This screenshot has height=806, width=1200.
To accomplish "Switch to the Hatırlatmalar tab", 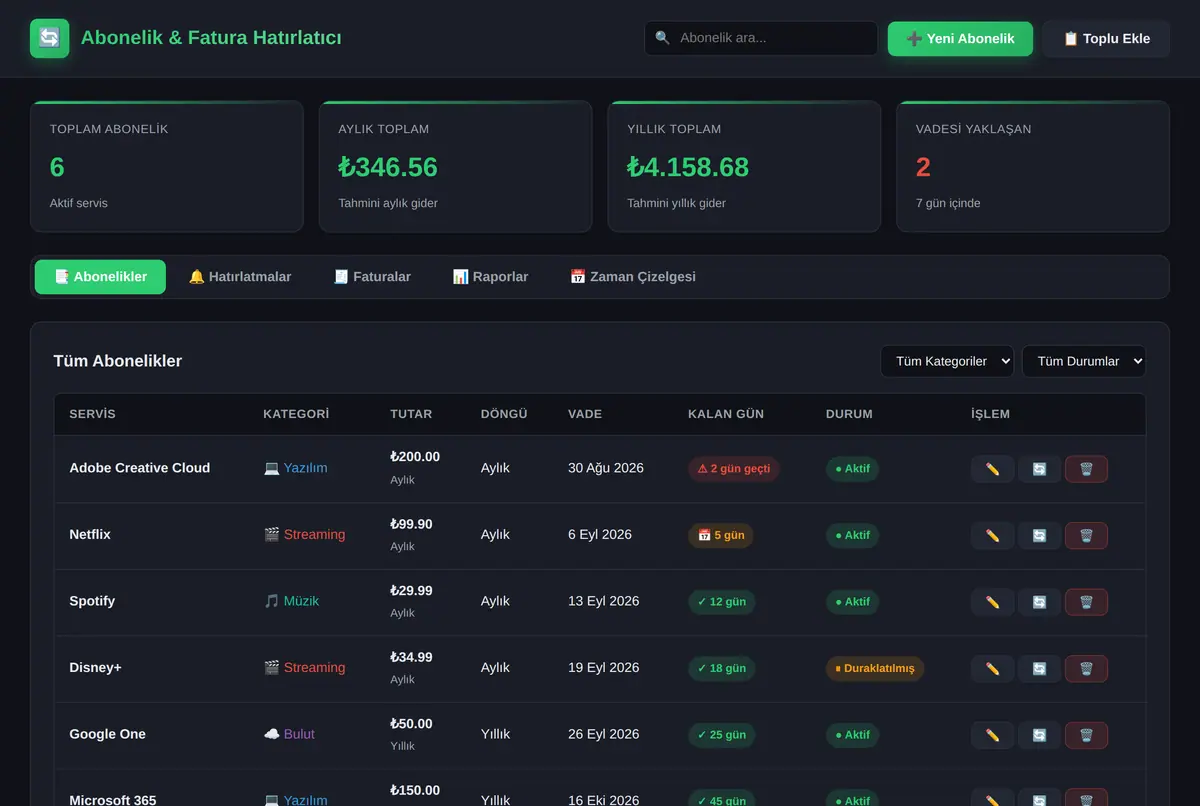I will point(240,277).
